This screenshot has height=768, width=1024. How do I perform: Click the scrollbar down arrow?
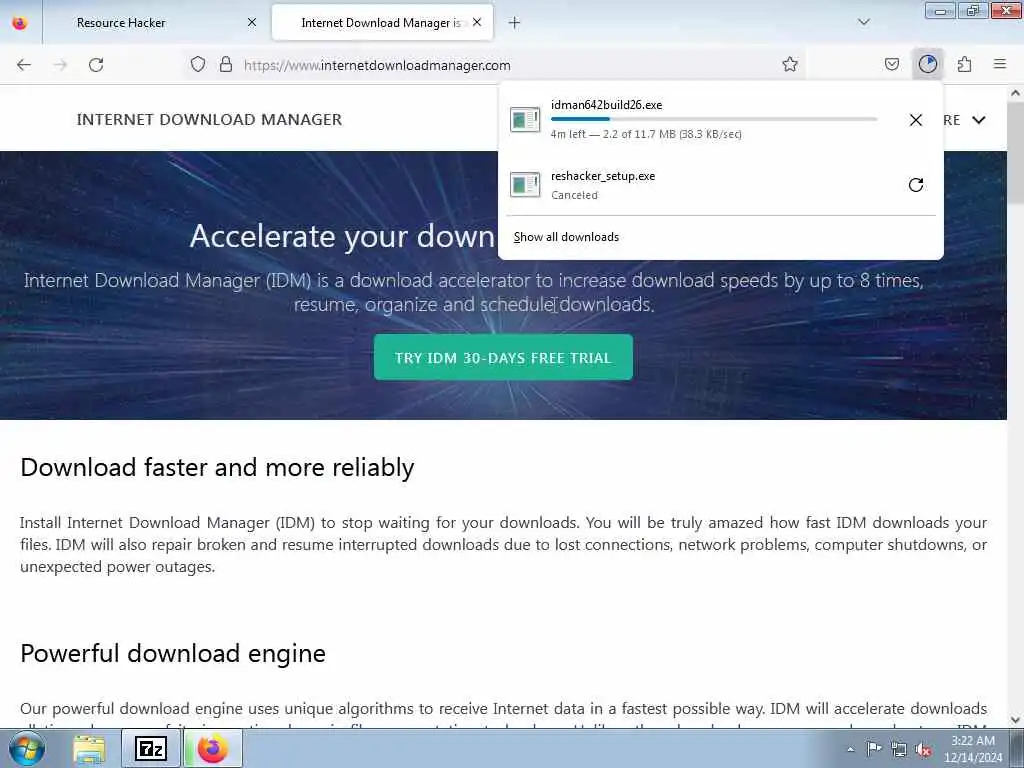1015,720
